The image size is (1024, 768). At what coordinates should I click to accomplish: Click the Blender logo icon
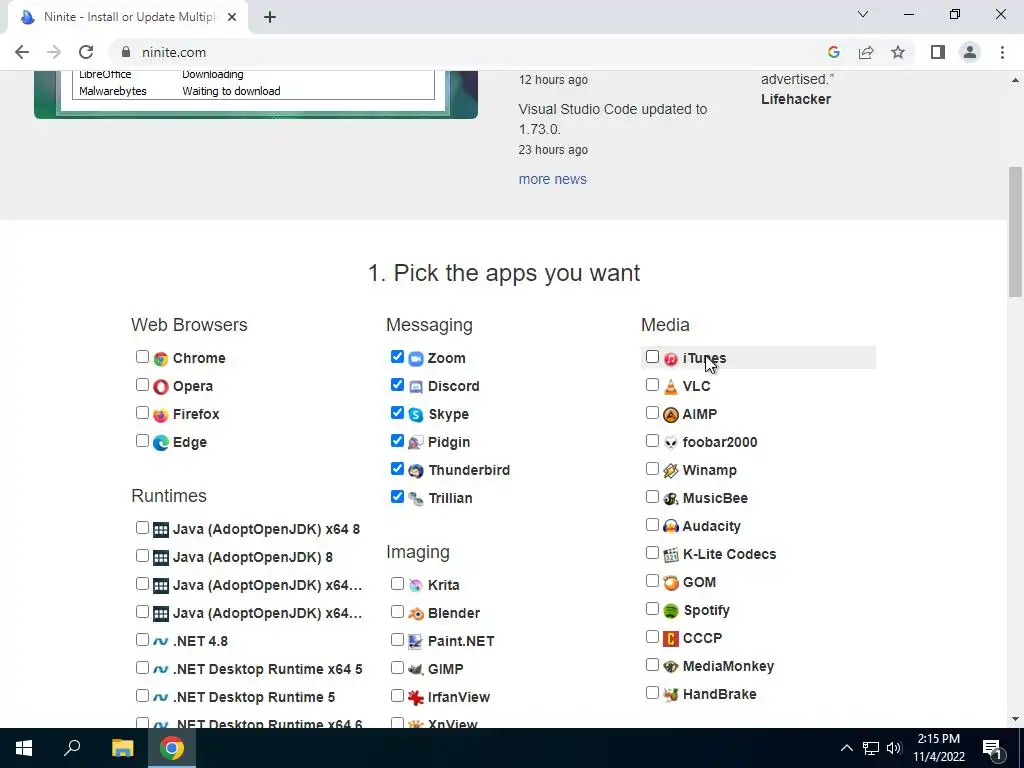(x=416, y=614)
